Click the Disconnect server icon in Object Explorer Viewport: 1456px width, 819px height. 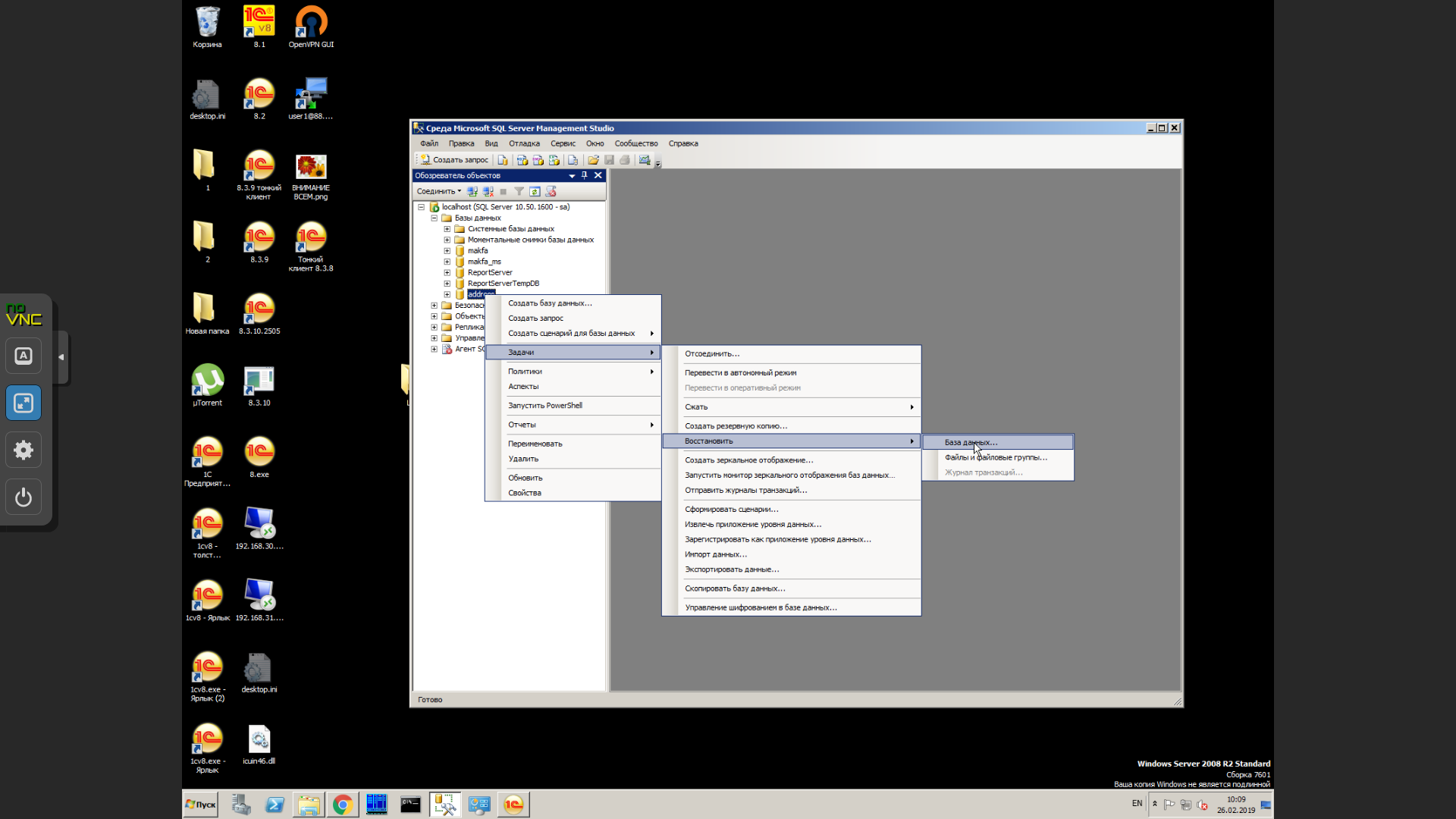tap(488, 192)
